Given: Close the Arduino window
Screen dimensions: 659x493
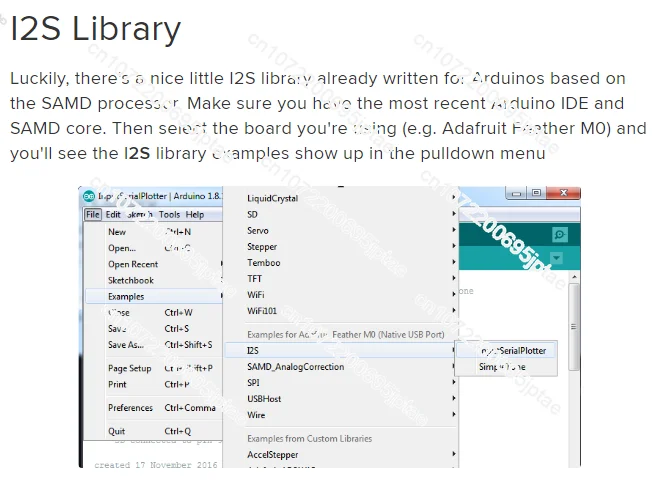Looking at the screenshot, I should [563, 193].
